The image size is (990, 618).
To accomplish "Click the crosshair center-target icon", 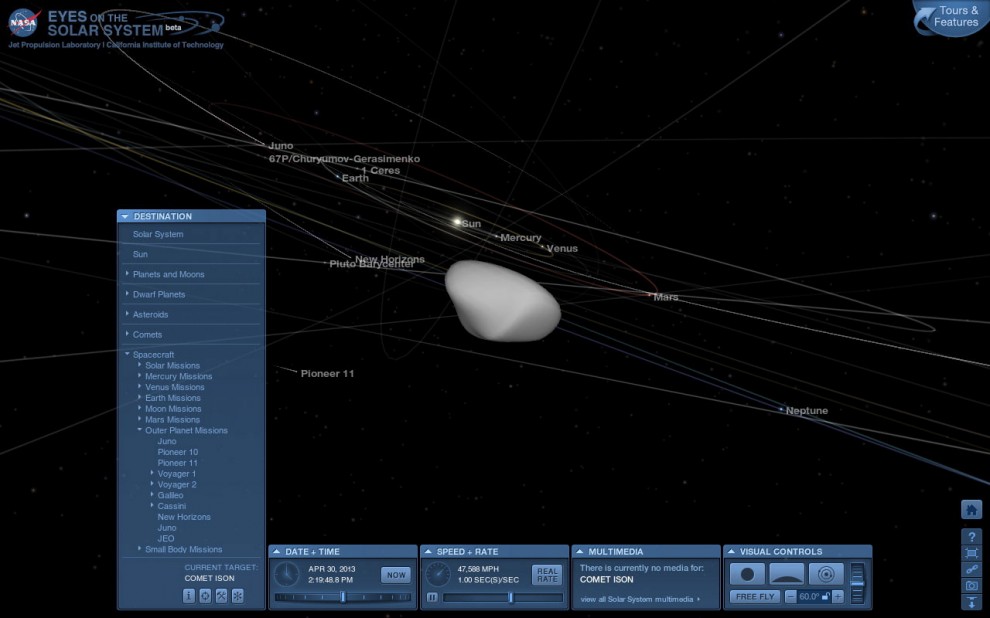I will click(205, 595).
